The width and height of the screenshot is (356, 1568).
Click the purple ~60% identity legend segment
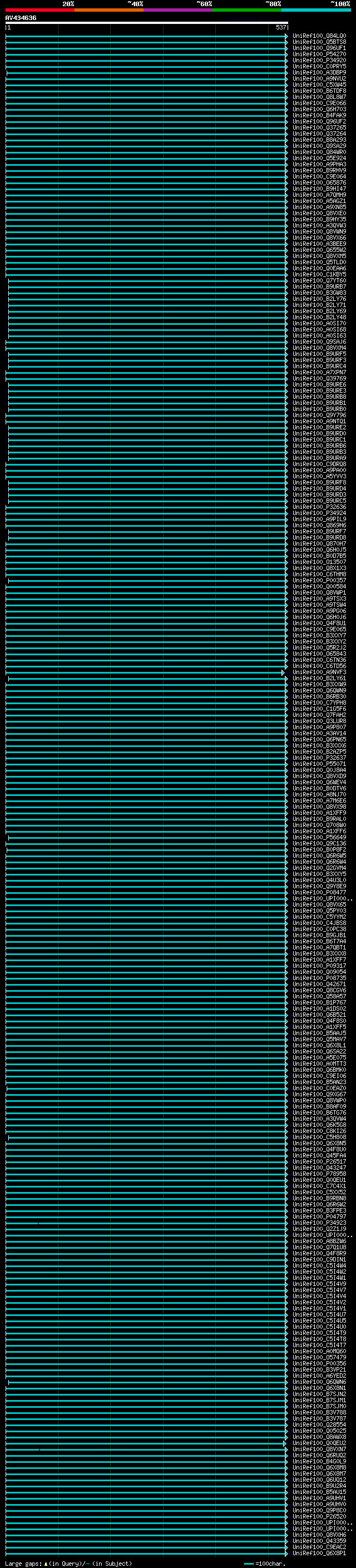[177, 10]
